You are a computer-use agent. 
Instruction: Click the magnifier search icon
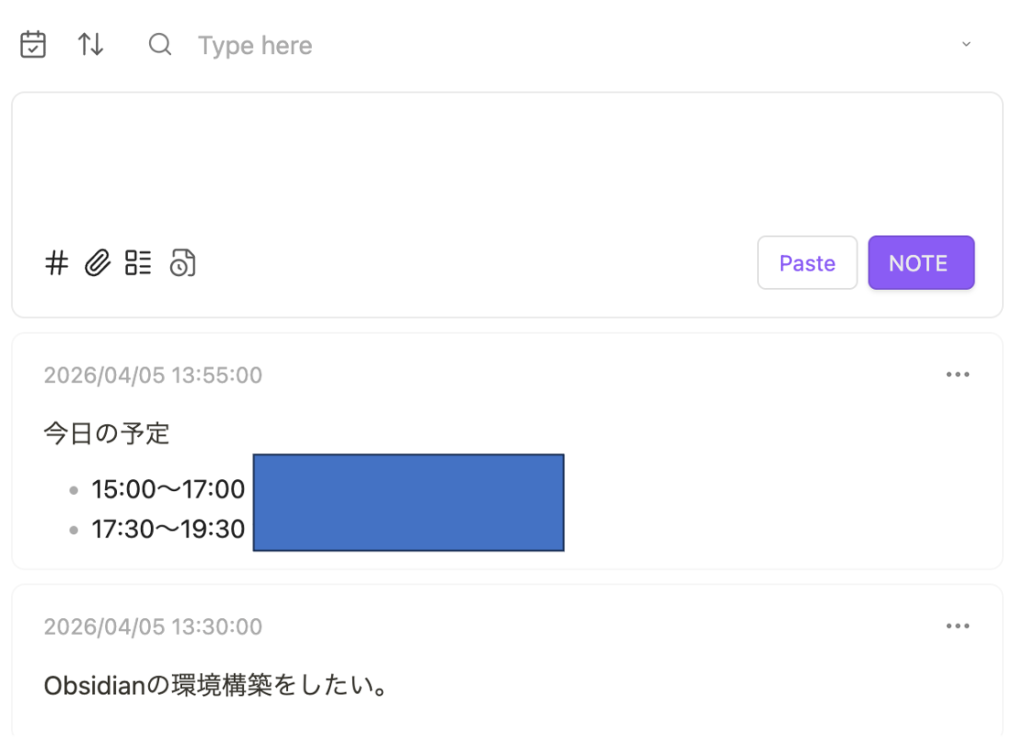click(x=160, y=45)
